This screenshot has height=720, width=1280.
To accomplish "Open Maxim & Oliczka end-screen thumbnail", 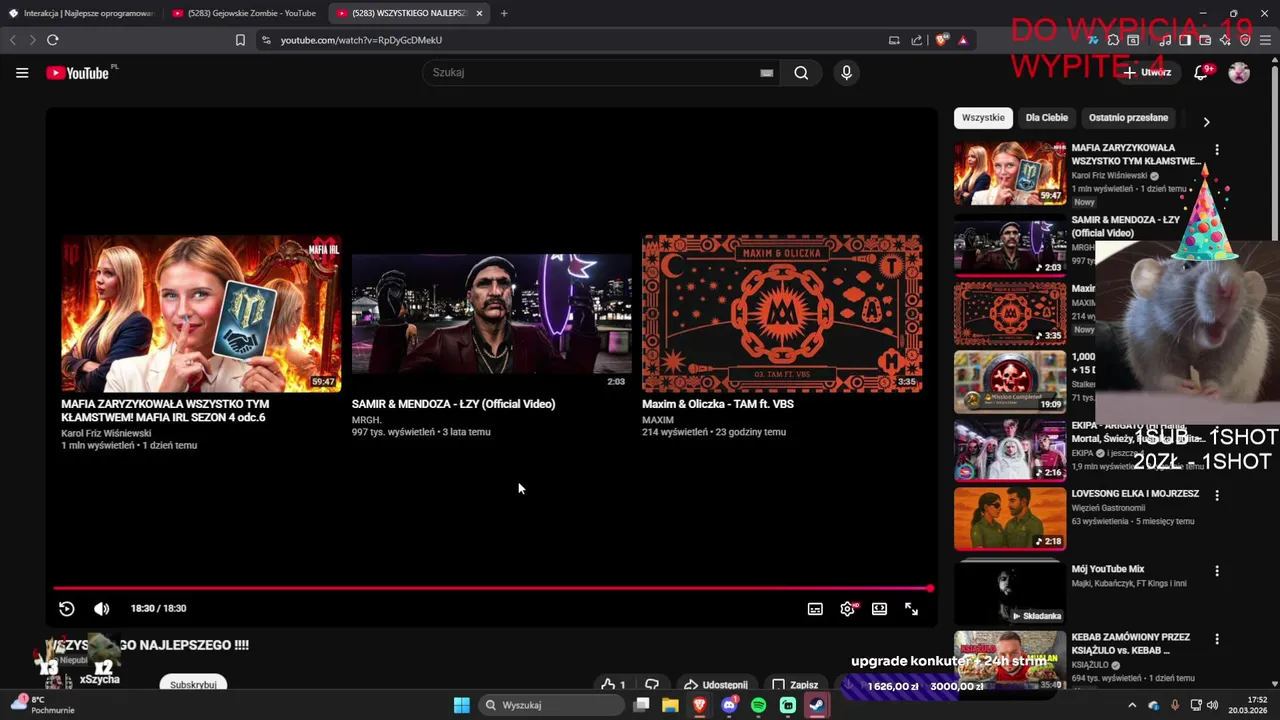I will point(782,313).
